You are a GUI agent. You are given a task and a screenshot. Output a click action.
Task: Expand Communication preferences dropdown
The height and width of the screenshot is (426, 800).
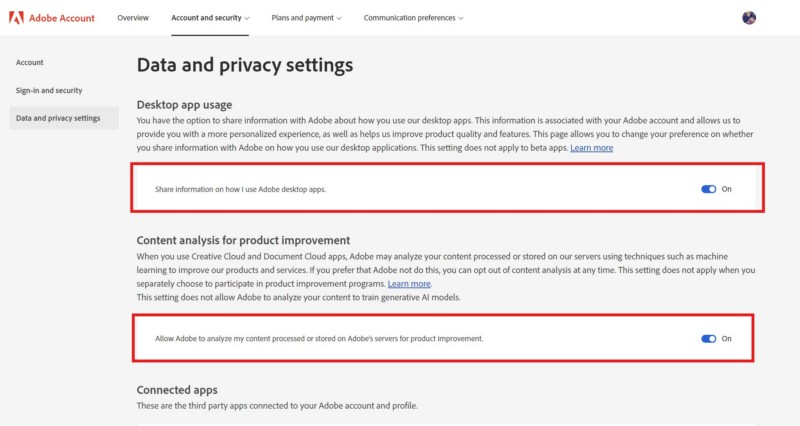click(413, 18)
